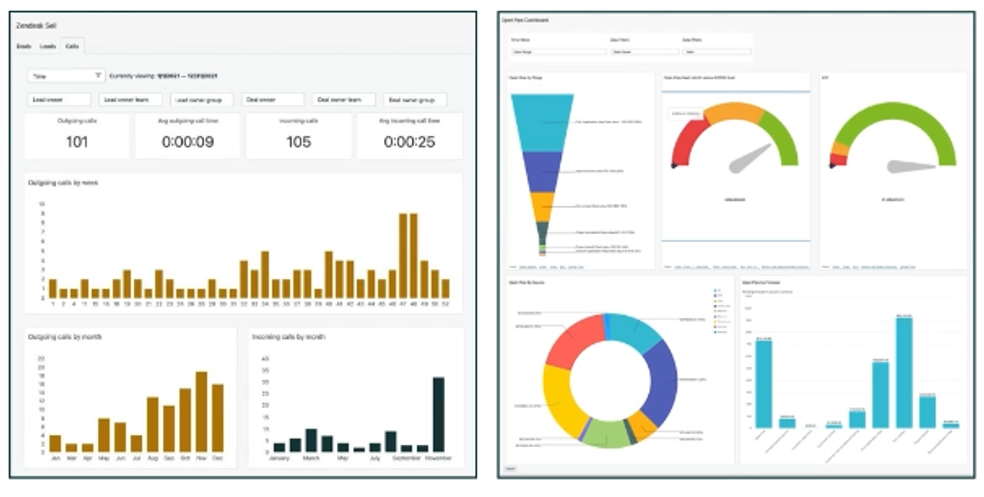Click the light green slice of the donut chart
This screenshot has width=984, height=497.
606,434
